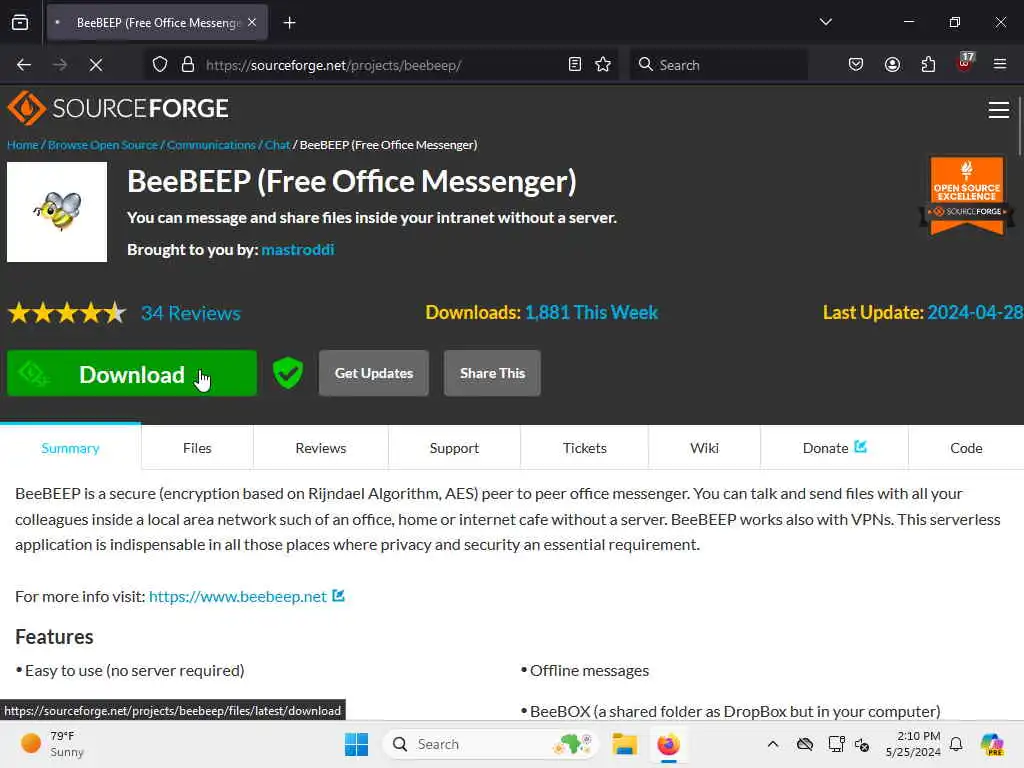Click the sourceforge.net URL address field

point(379,65)
